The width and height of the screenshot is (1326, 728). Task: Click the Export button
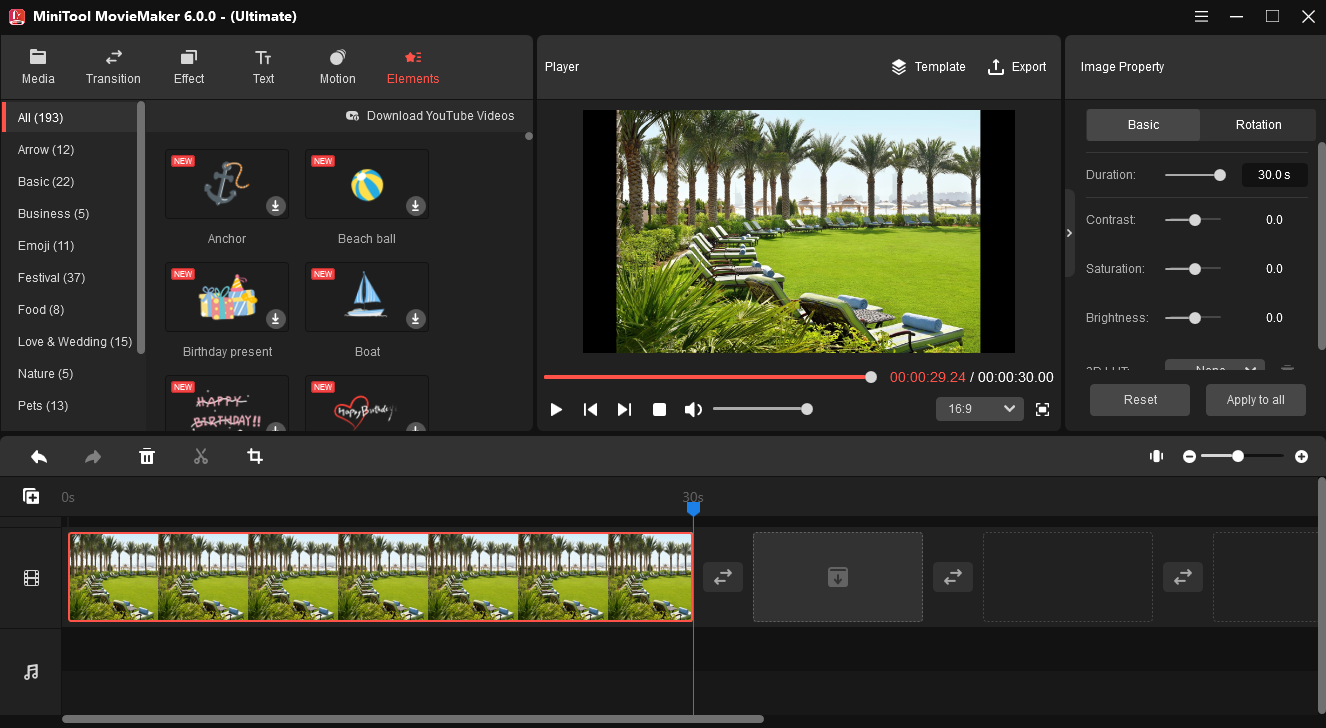point(1017,67)
